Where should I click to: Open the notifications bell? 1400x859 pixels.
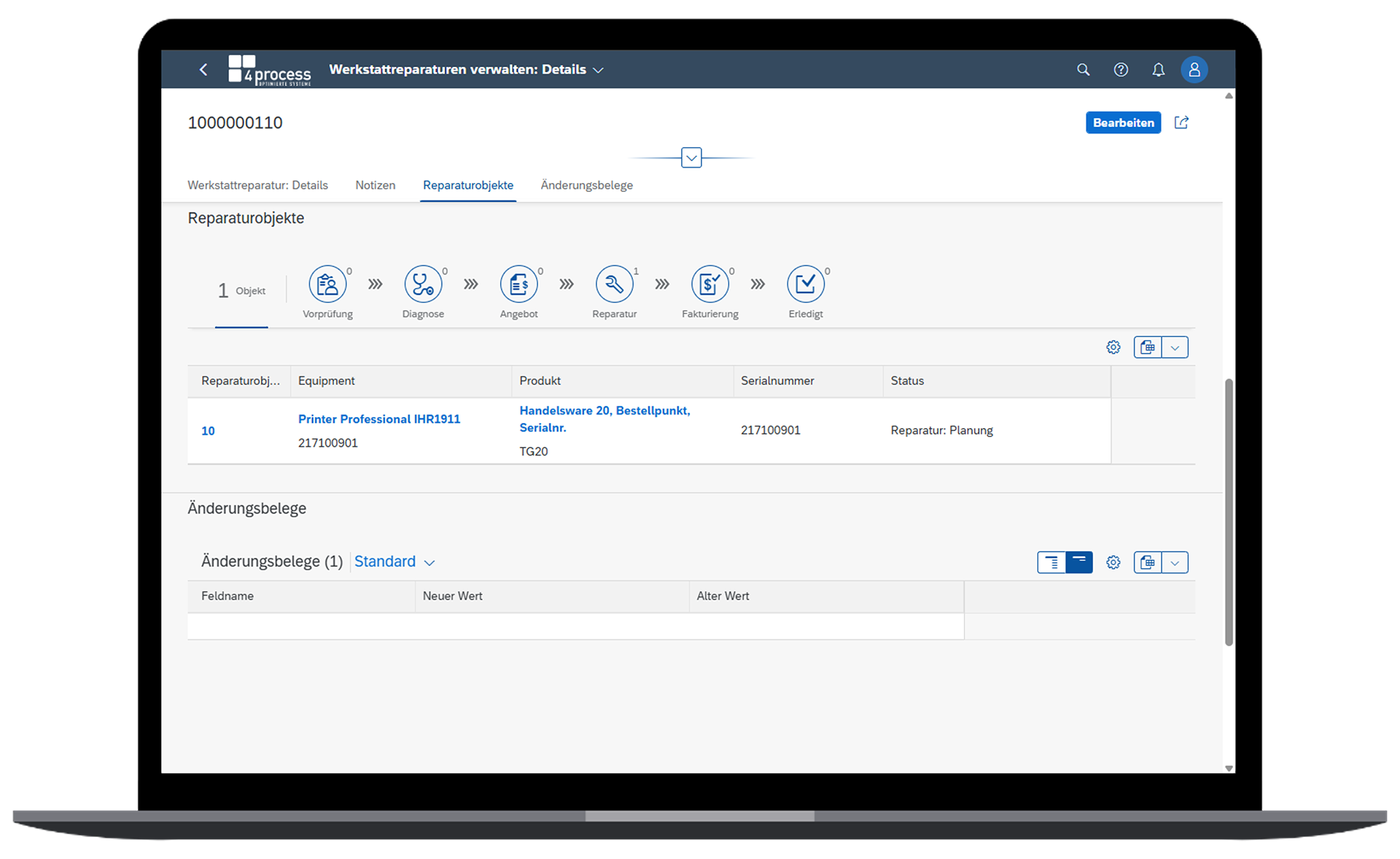point(1158,70)
